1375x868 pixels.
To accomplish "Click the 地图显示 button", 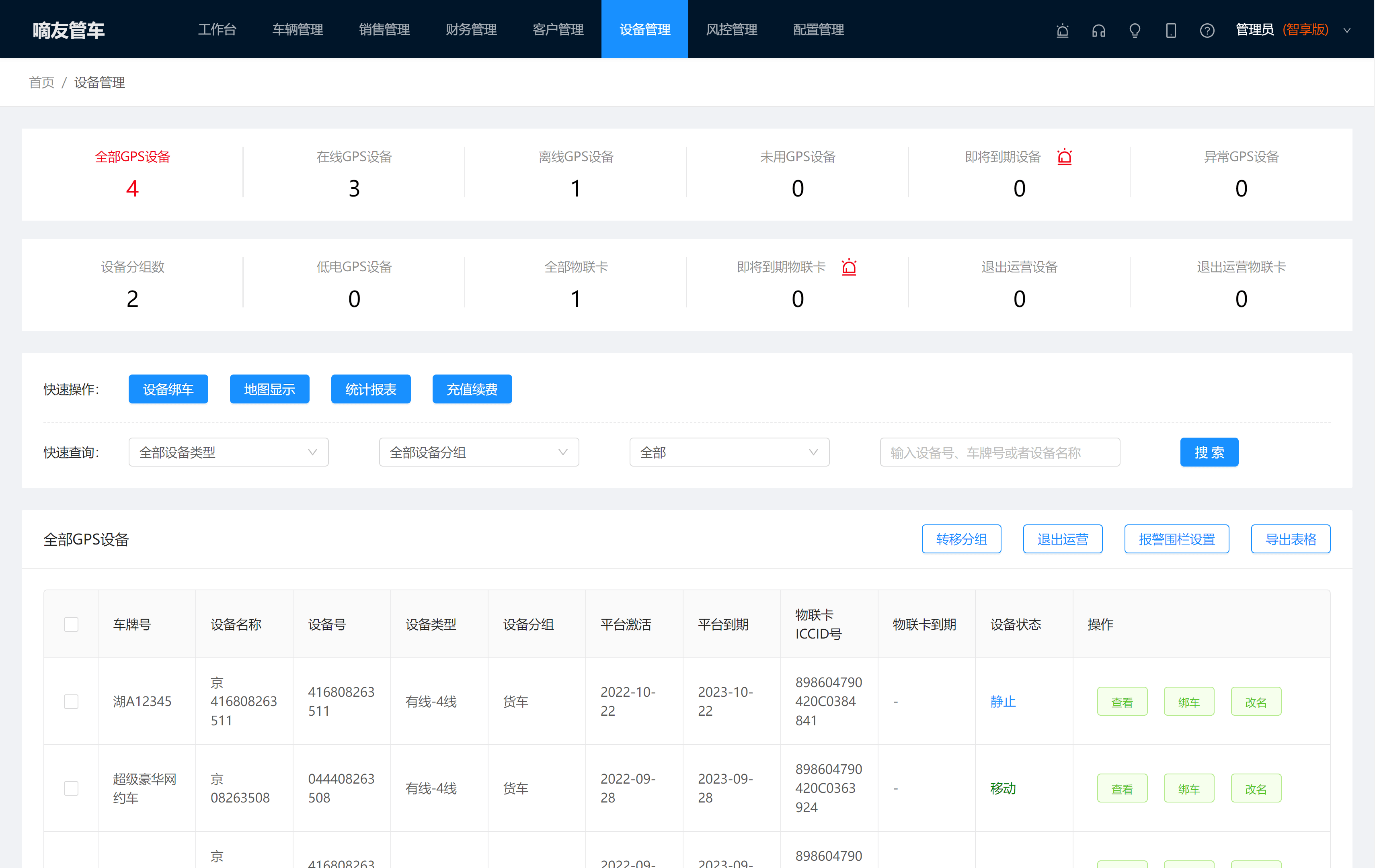I will [269, 389].
